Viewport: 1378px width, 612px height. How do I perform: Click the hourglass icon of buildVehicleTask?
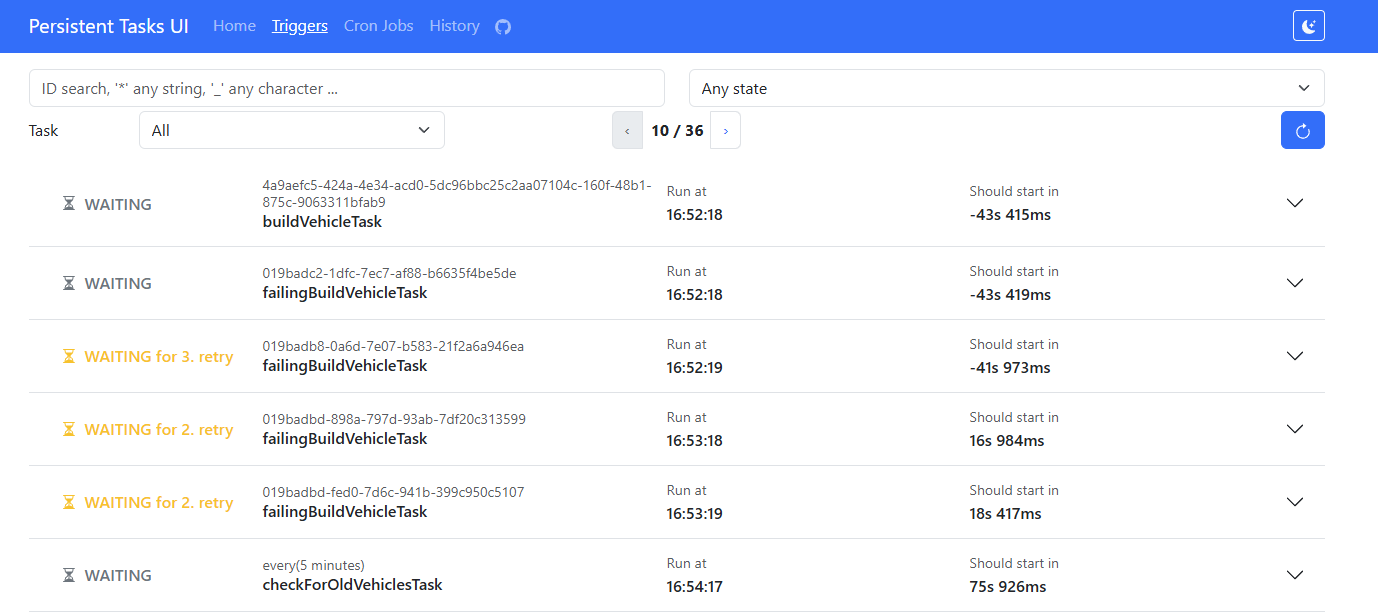click(x=69, y=204)
